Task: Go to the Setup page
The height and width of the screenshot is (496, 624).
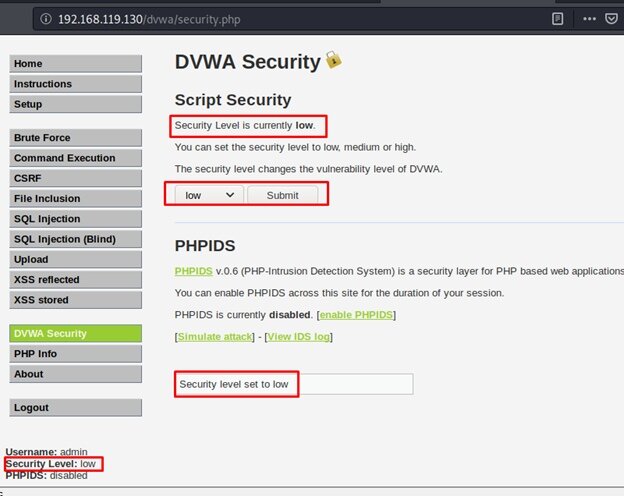Action: tap(75, 104)
